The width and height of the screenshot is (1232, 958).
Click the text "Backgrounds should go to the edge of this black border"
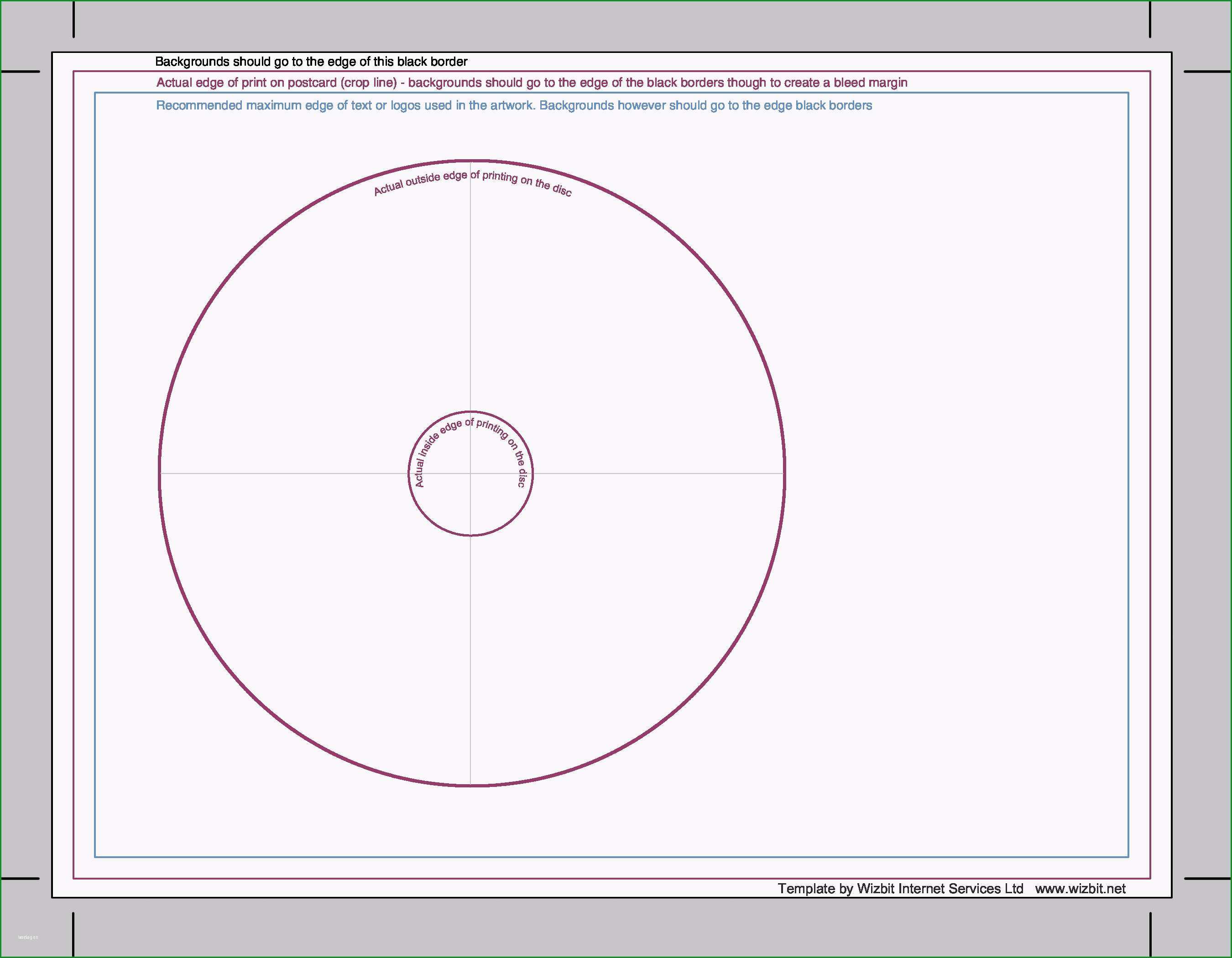tap(311, 62)
